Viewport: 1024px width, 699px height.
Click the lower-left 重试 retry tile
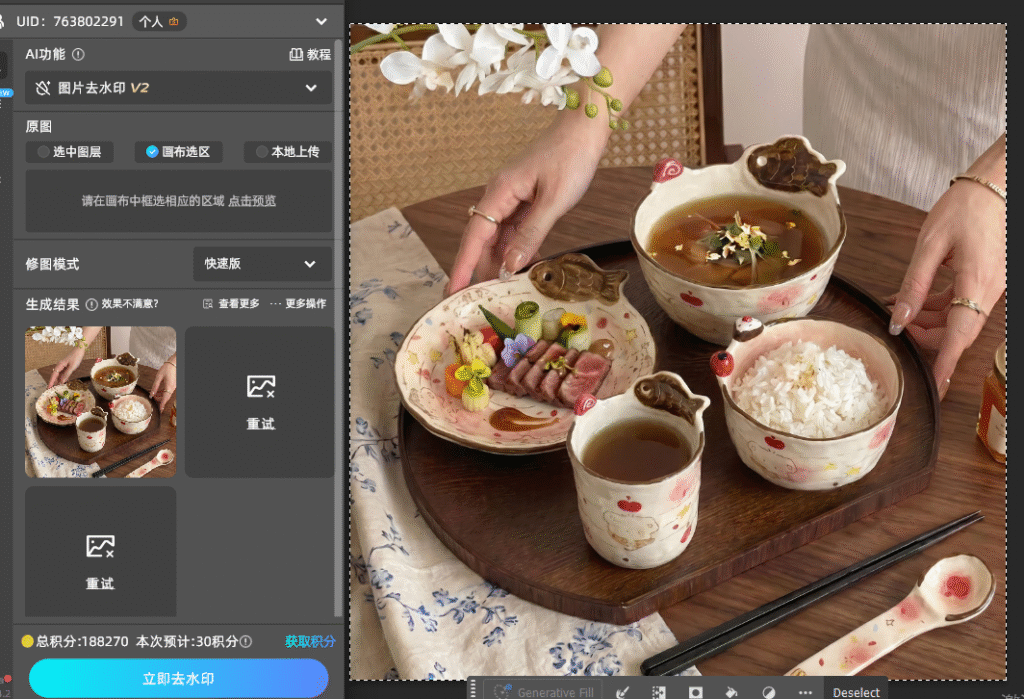[x=101, y=551]
